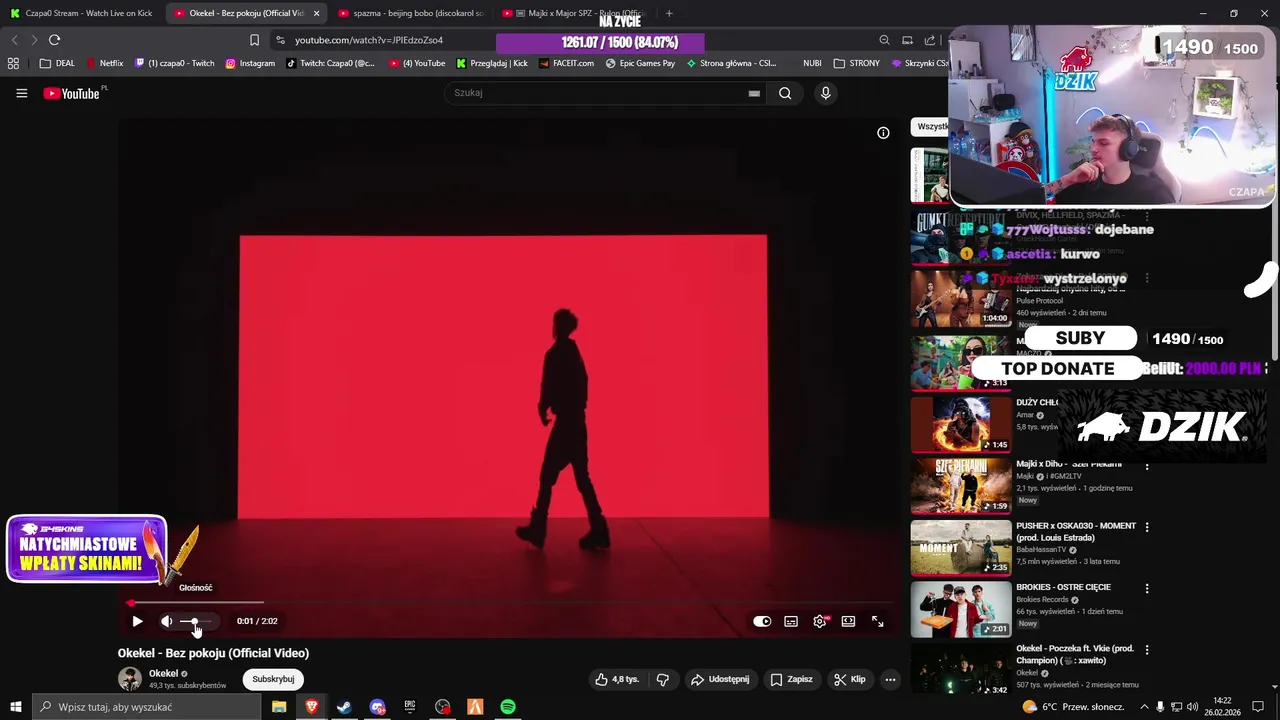This screenshot has width=1280, height=720.
Task: Open the player settings gear
Action: pyautogui.click(x=820, y=621)
